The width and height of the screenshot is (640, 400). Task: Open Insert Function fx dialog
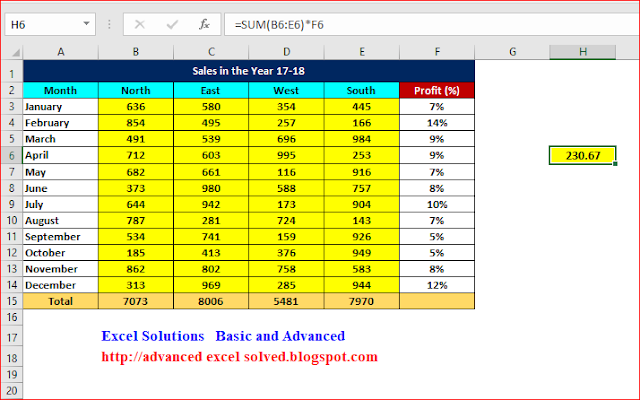coord(204,25)
